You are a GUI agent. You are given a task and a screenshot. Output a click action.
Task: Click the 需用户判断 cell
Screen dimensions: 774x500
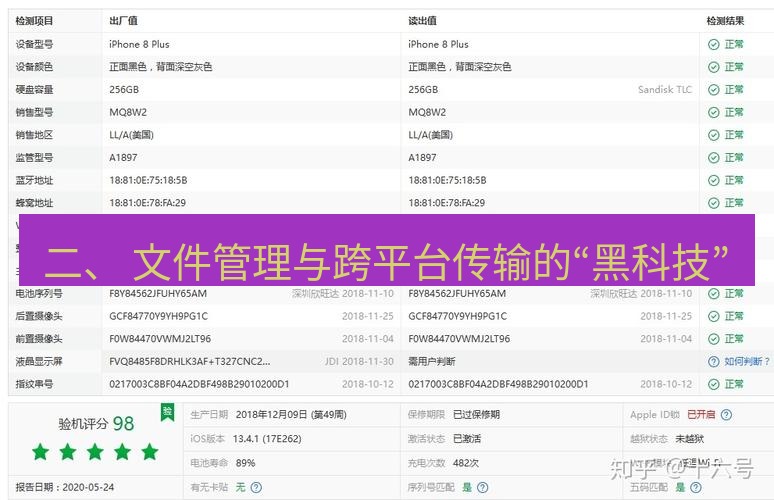(x=431, y=362)
